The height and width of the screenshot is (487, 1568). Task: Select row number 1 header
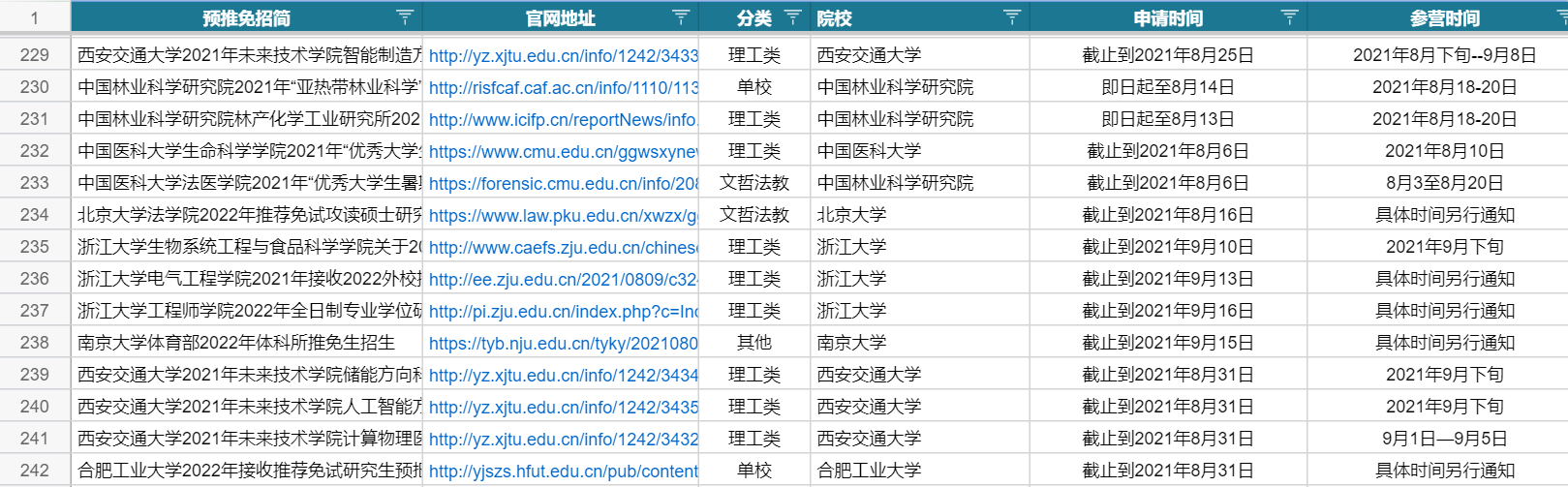(35, 17)
